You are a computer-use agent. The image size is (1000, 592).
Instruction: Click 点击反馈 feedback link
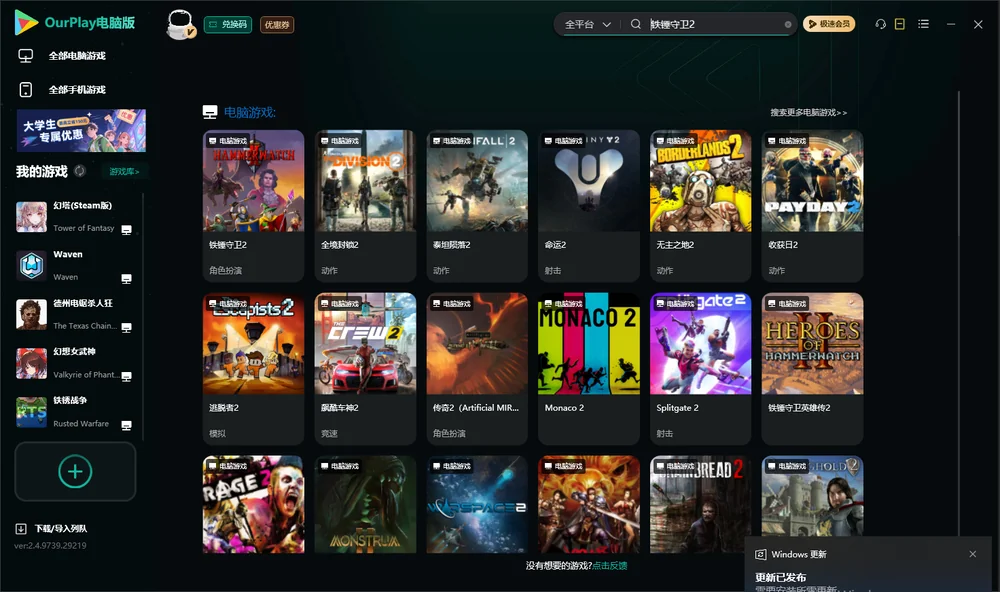610,565
